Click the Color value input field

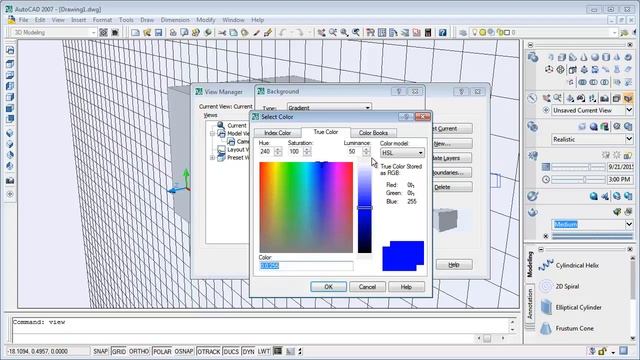coord(306,266)
